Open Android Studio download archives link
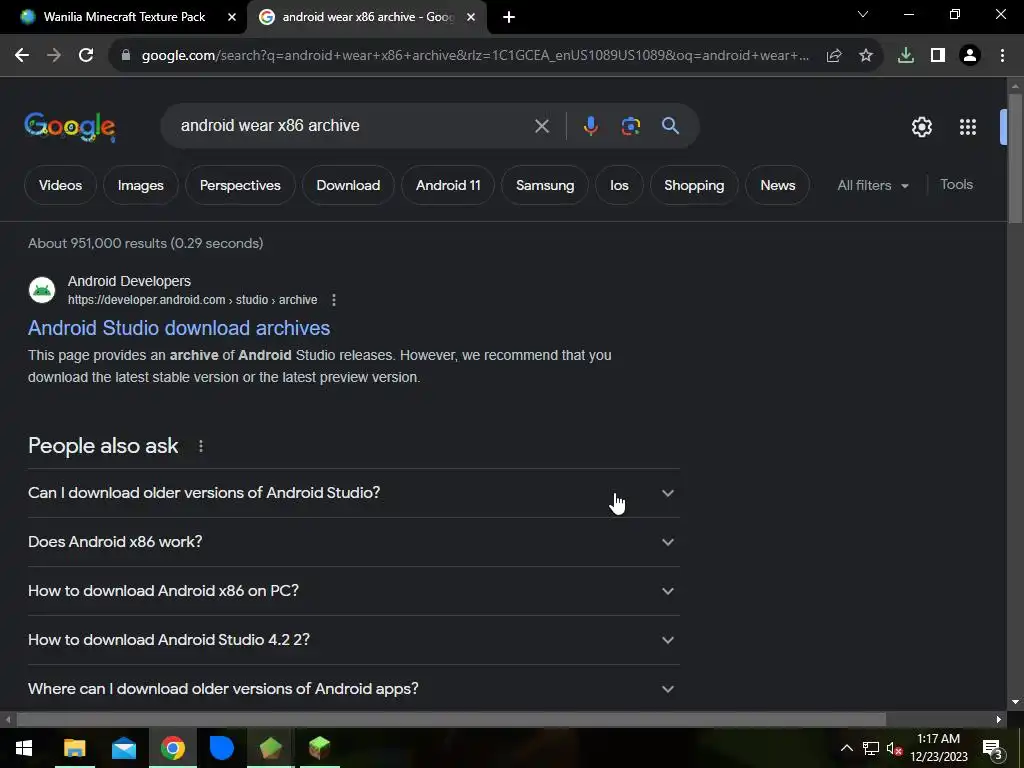The height and width of the screenshot is (768, 1024). [179, 328]
